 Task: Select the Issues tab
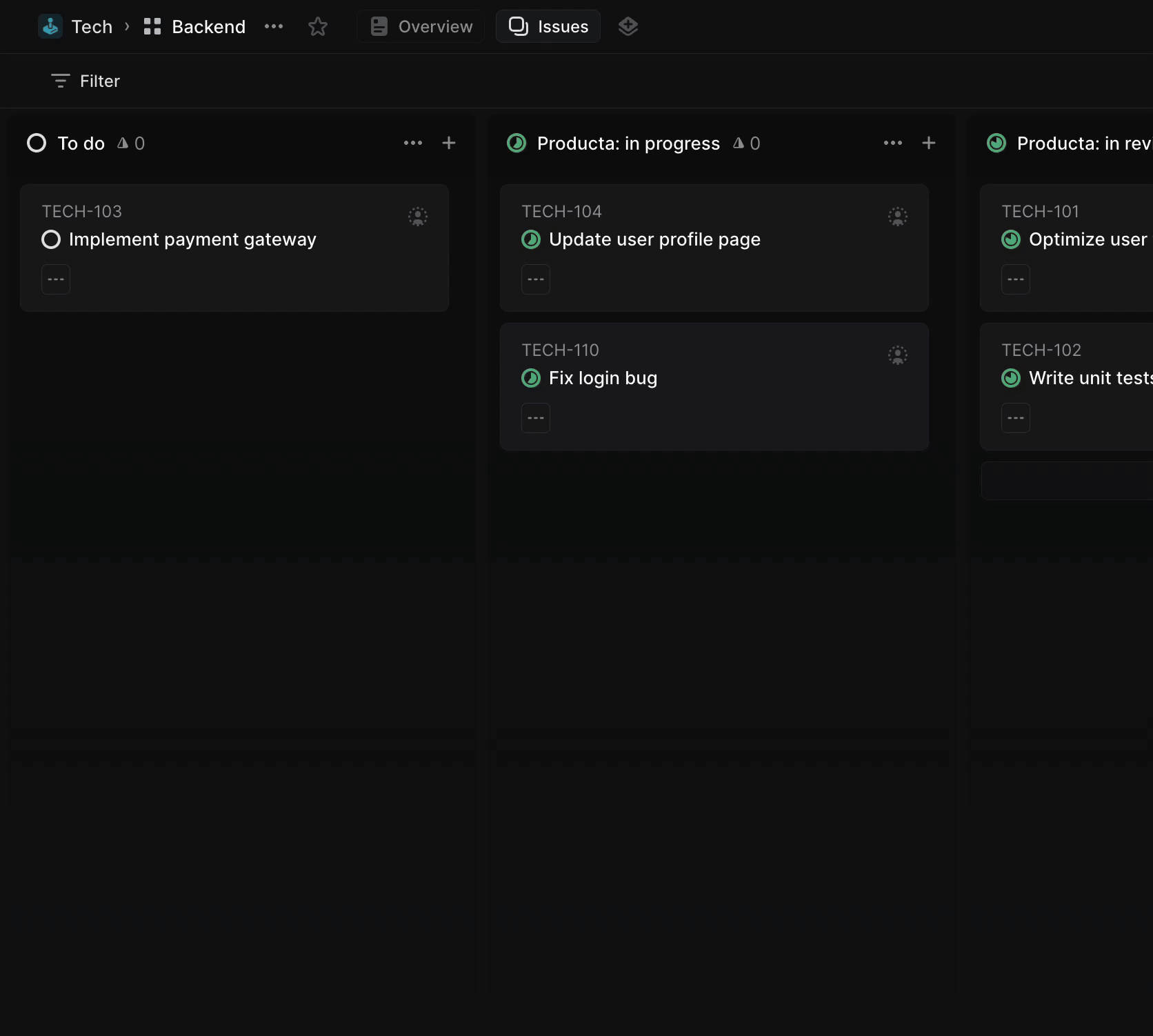[x=548, y=27]
